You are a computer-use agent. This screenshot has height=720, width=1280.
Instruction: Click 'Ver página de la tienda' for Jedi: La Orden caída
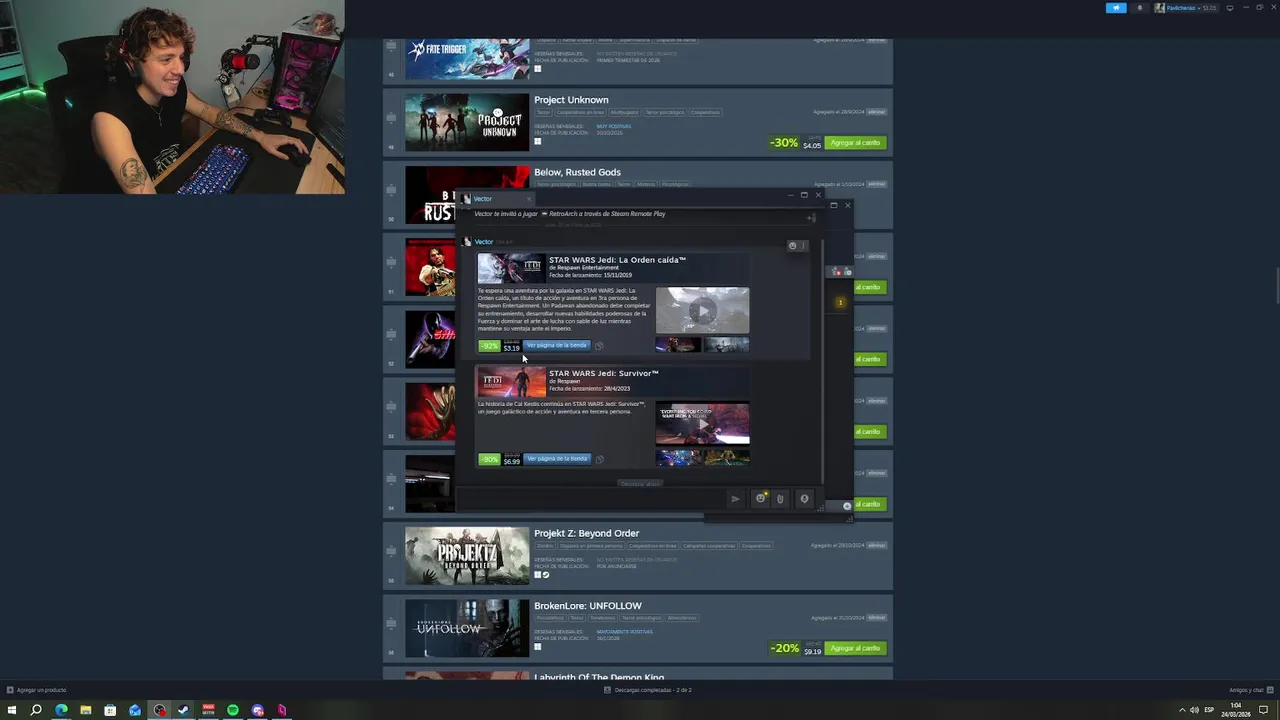[x=557, y=346]
